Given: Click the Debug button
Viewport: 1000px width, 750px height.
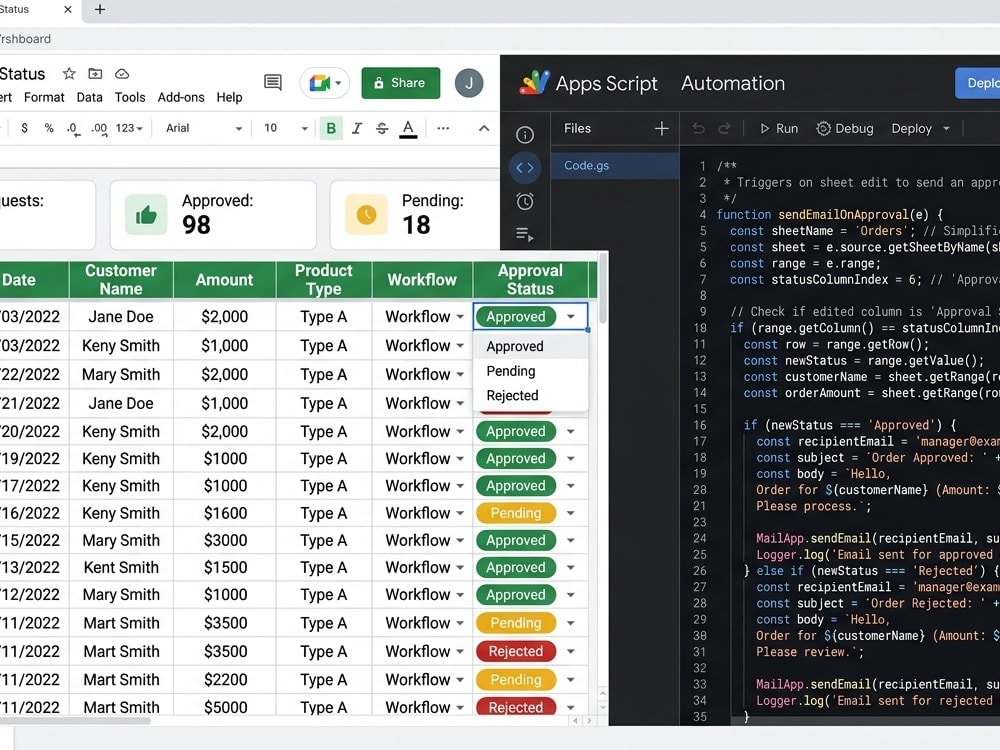Looking at the screenshot, I should tap(845, 129).
